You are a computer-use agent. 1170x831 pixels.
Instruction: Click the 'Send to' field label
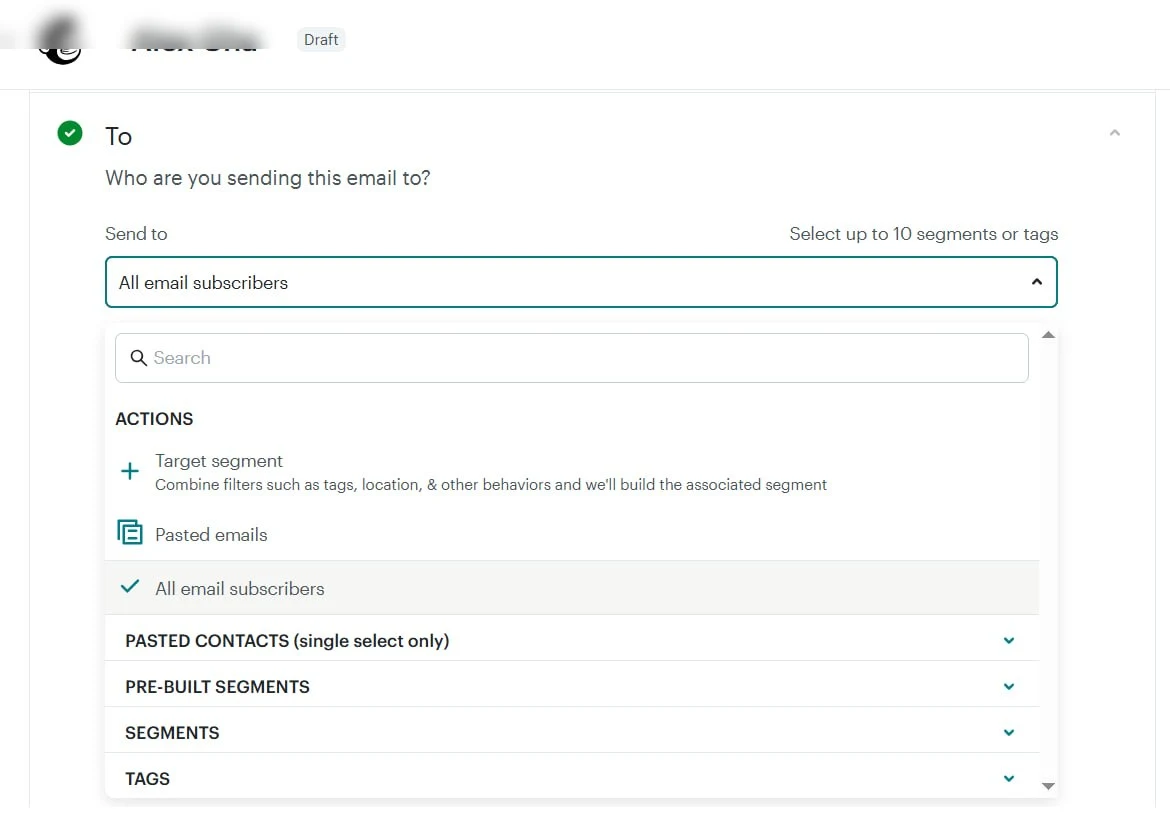coord(136,234)
